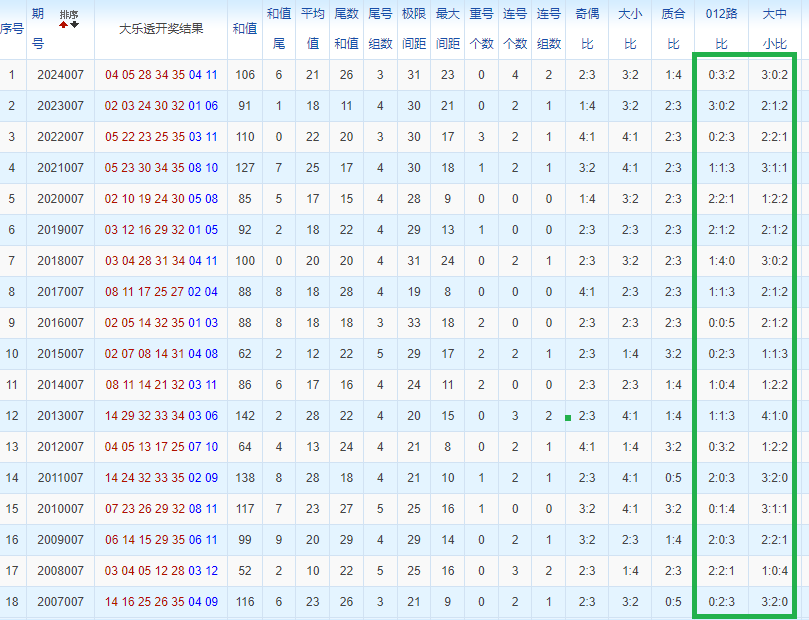
Task: Click the red ascending sort arrow
Action: [65, 24]
